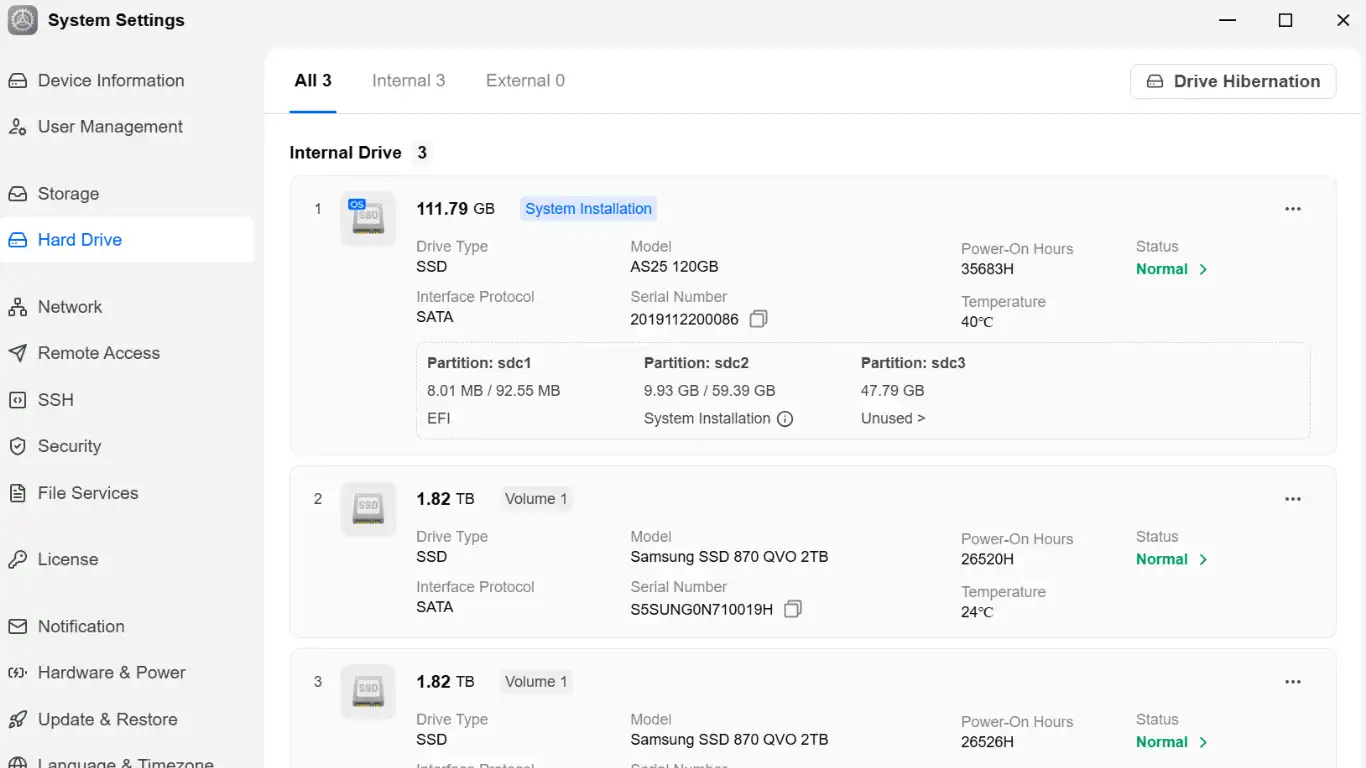Open the Unused partition sdc3 link
Viewport: 1366px width, 768px height.
[x=893, y=419]
